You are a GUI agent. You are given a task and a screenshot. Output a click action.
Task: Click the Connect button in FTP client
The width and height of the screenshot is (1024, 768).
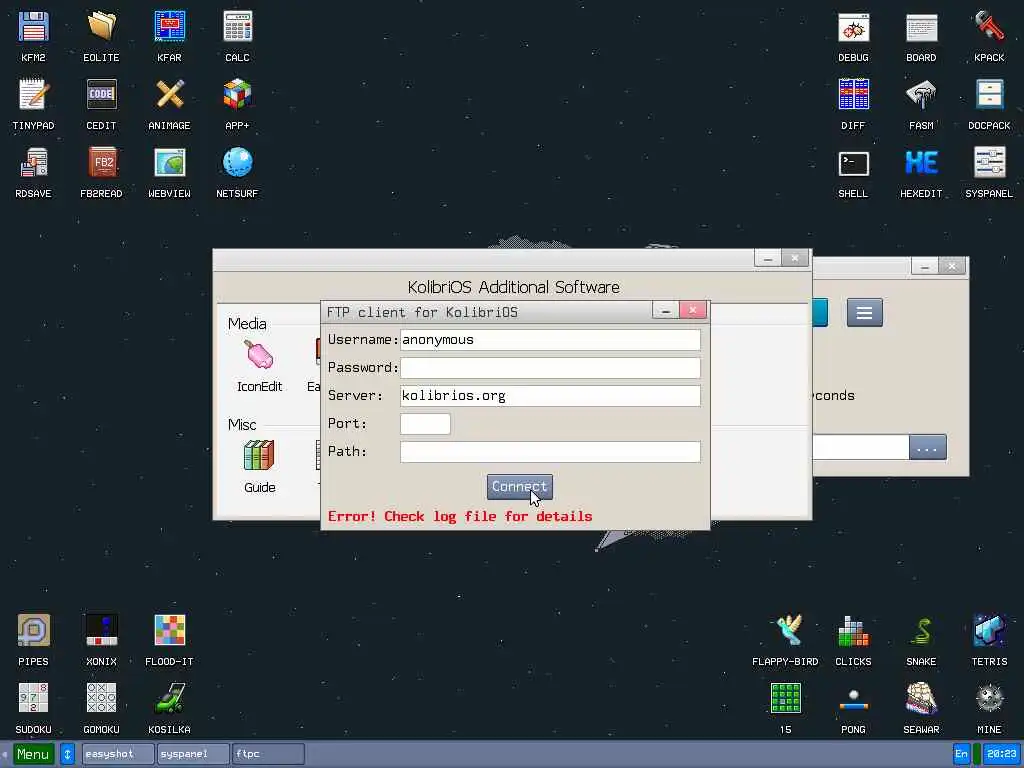click(x=520, y=487)
